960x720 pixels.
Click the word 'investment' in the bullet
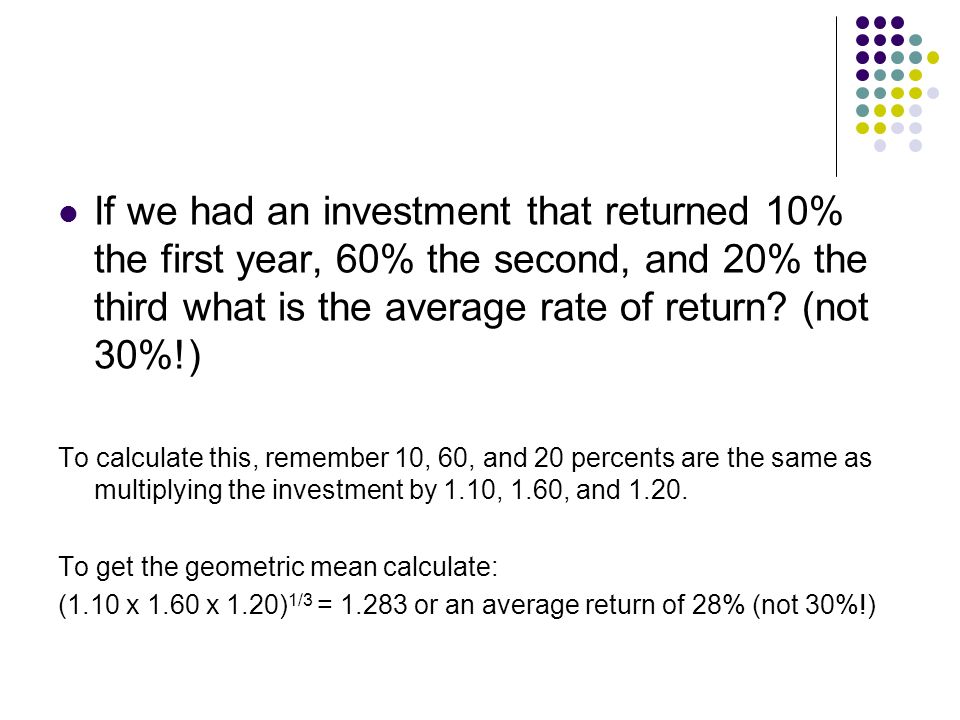pos(416,211)
